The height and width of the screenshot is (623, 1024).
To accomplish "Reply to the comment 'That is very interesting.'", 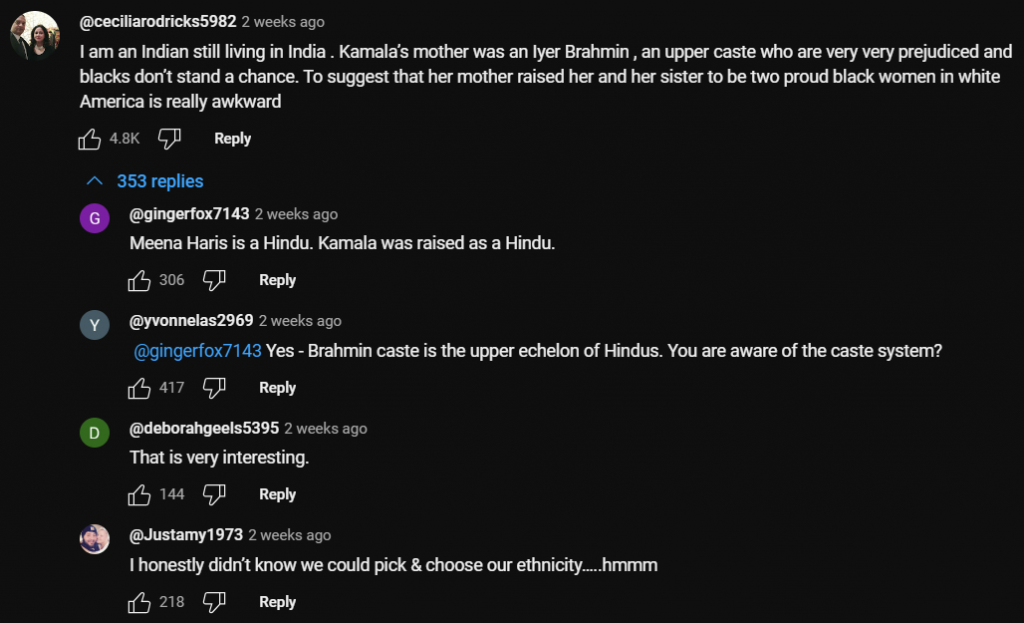I will [277, 494].
